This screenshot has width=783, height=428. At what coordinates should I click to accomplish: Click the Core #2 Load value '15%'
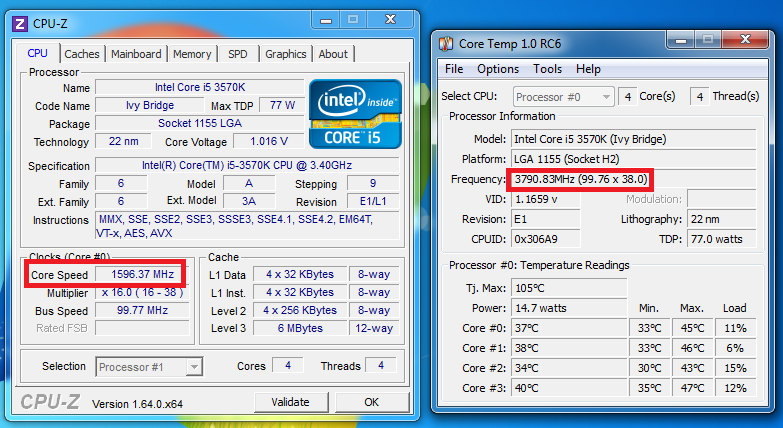coord(736,368)
